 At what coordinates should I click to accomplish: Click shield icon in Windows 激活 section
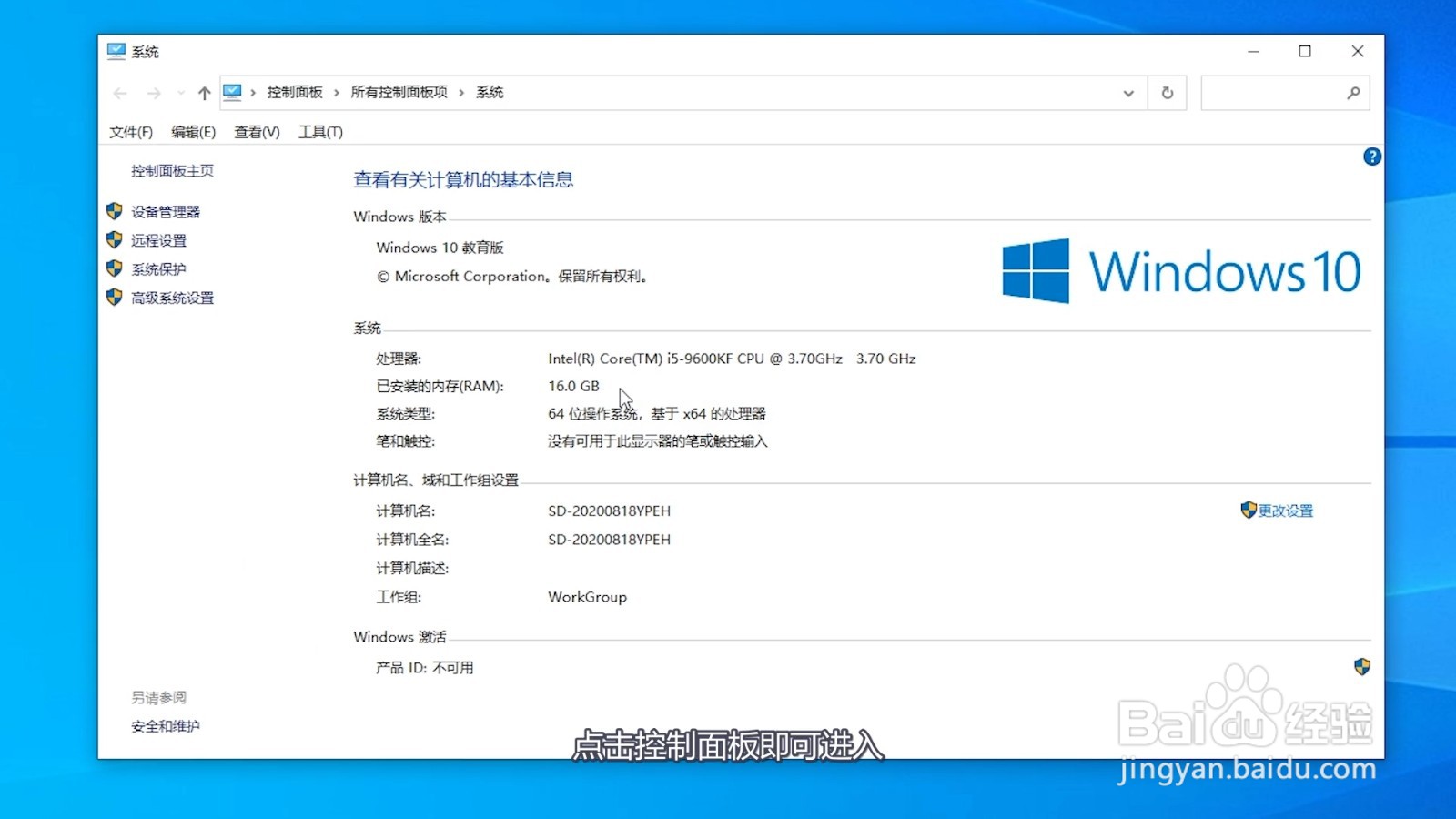[1362, 667]
